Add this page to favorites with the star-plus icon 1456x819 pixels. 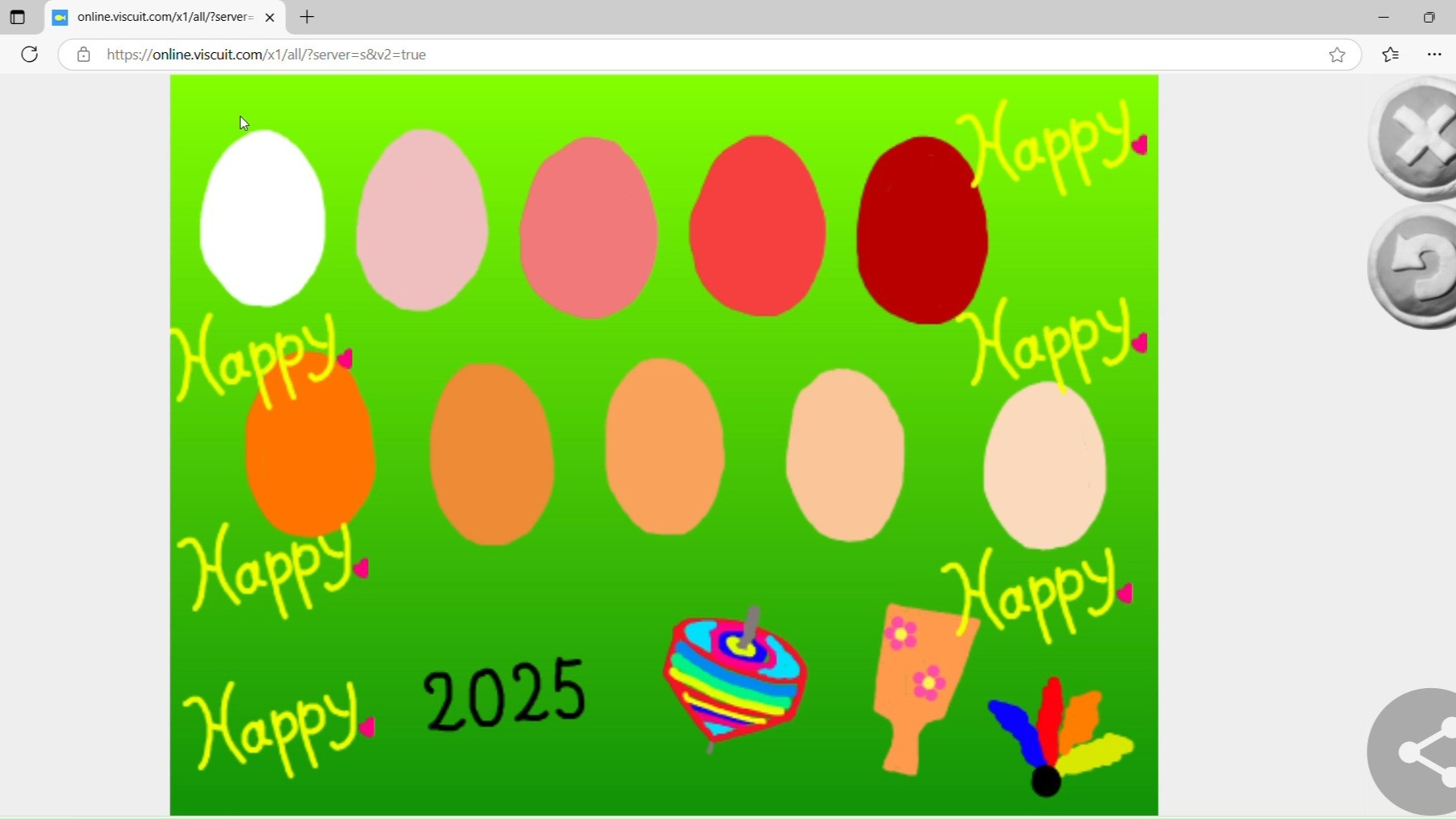pos(1337,55)
